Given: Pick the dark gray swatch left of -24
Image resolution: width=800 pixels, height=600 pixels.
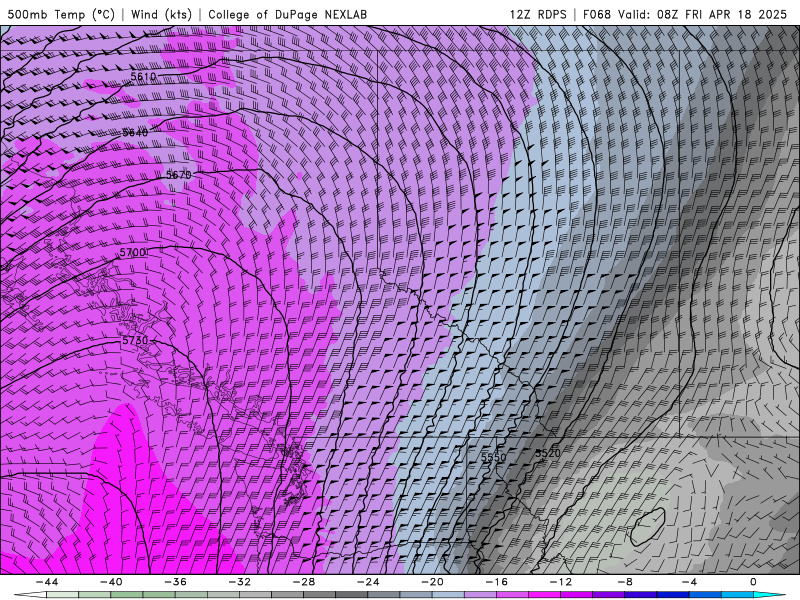Looking at the screenshot, I should (352, 595).
